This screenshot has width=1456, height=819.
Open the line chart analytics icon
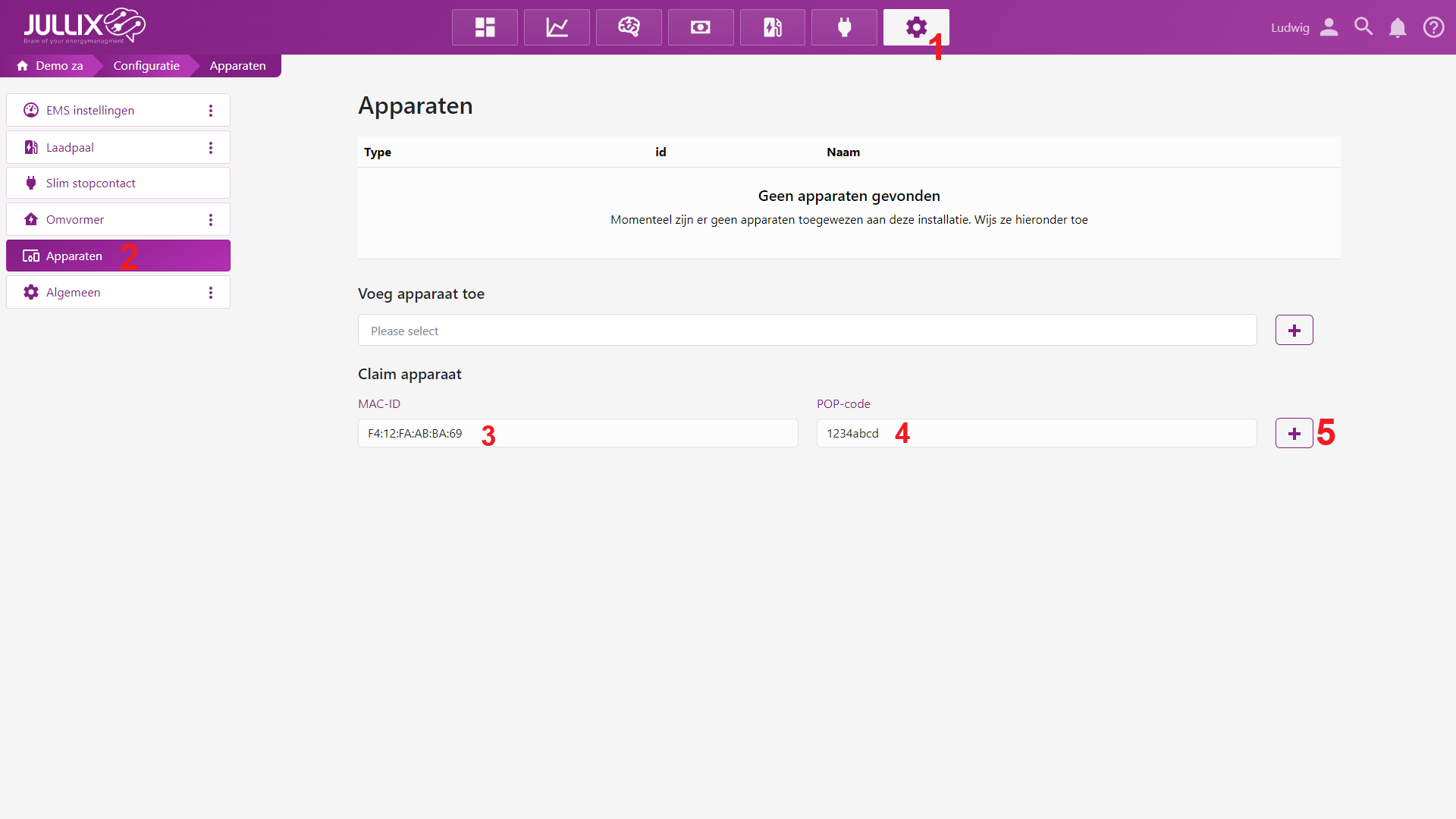[557, 27]
